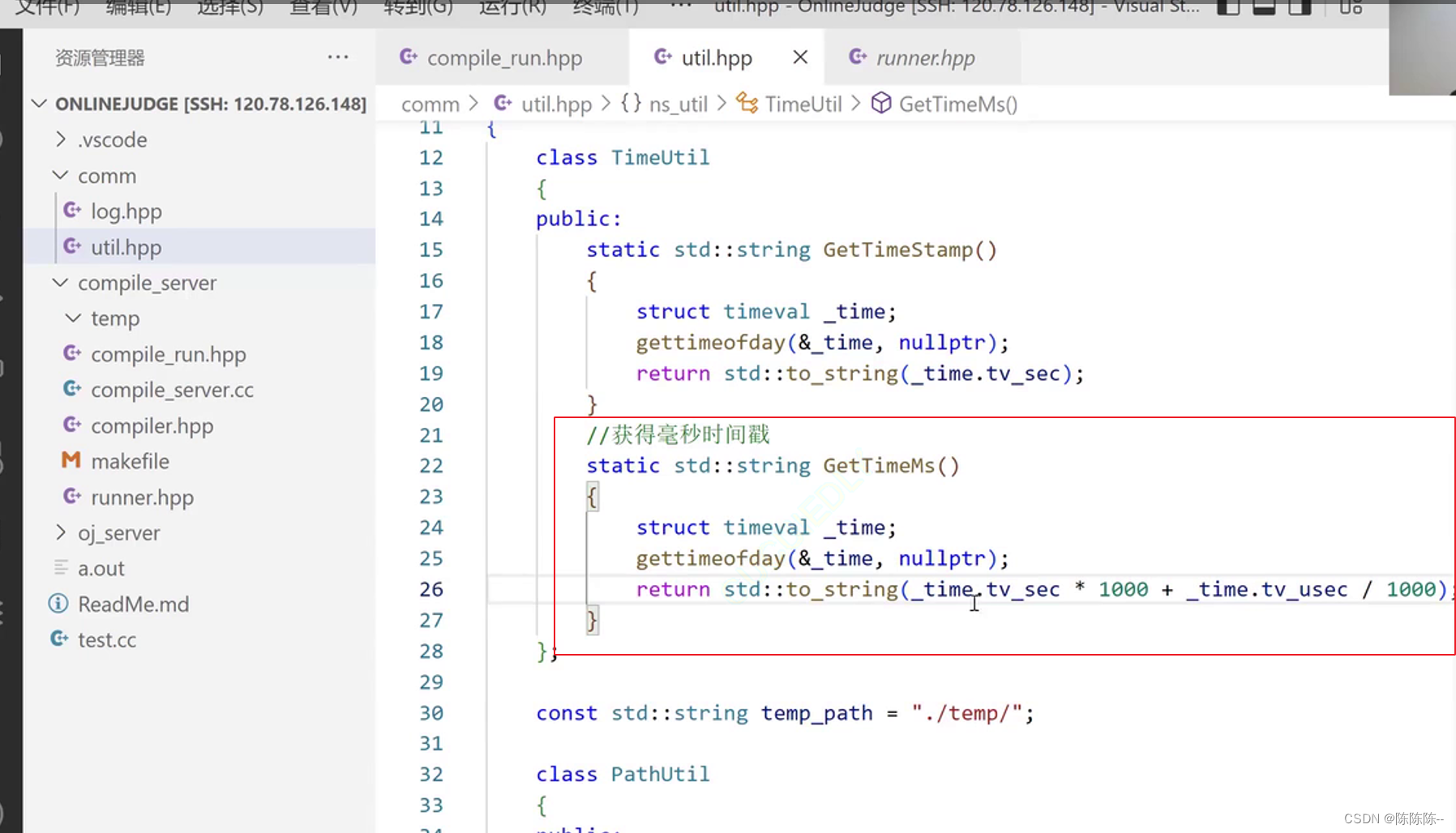This screenshot has width=1456, height=833.
Task: Click TimeUtil class name on line 12
Action: click(660, 157)
